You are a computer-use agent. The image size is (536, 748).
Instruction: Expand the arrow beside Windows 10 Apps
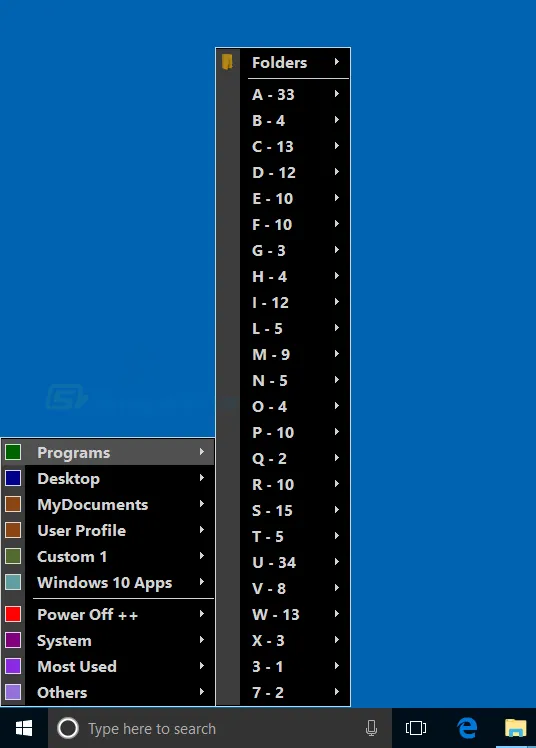(202, 582)
